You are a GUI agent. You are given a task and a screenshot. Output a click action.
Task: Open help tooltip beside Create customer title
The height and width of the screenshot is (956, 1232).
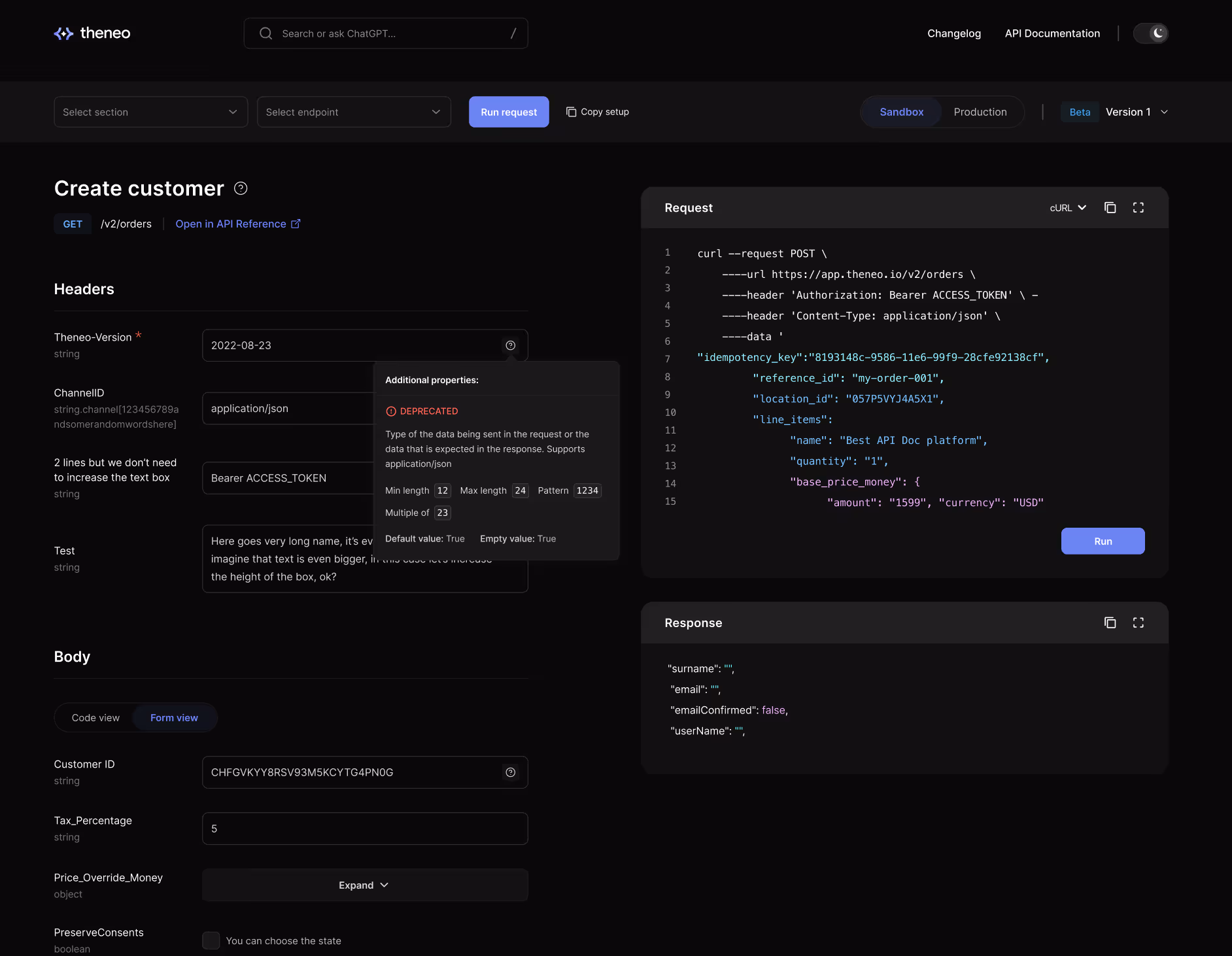click(240, 188)
